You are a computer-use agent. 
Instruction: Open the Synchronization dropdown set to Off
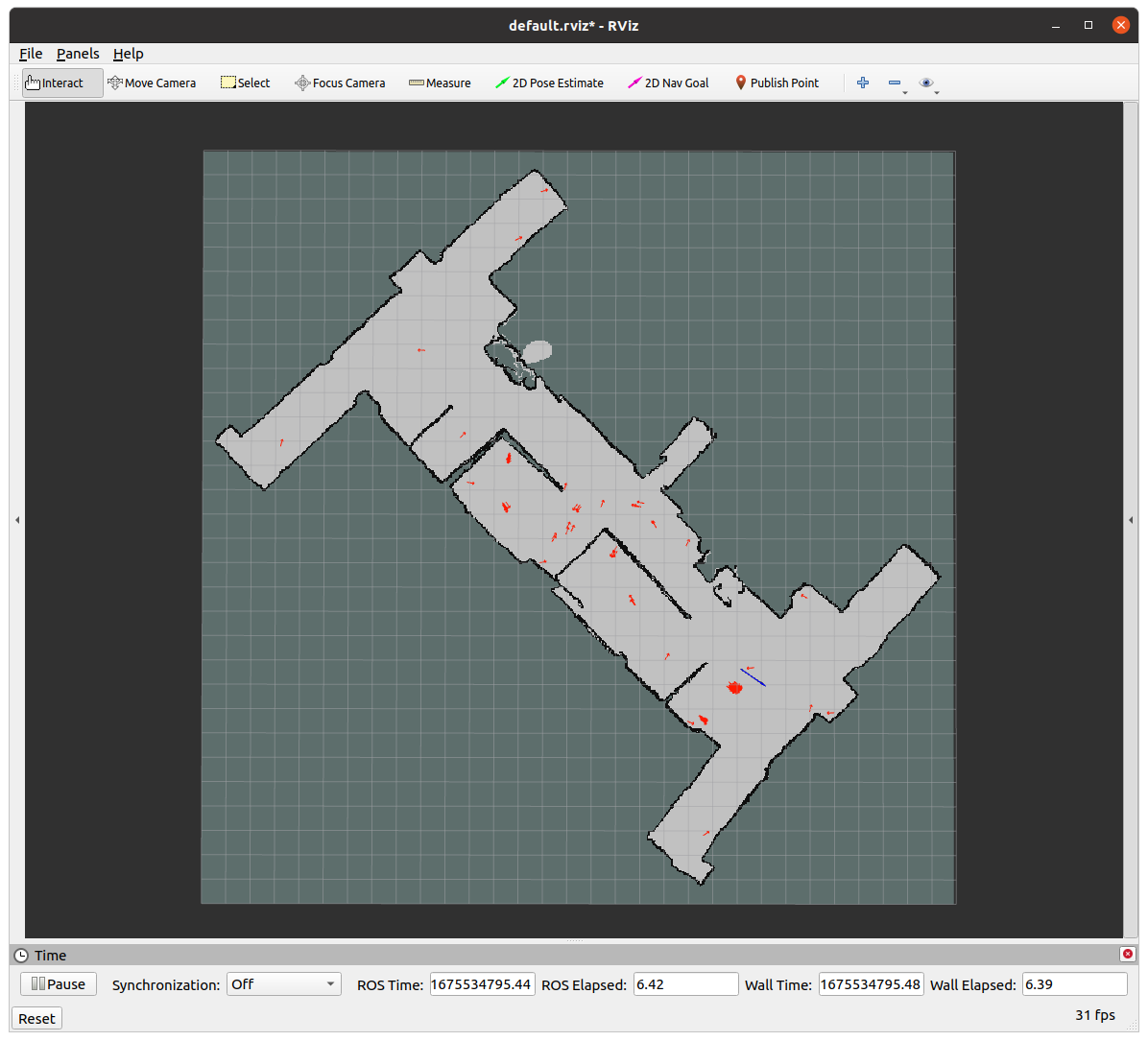click(x=283, y=983)
